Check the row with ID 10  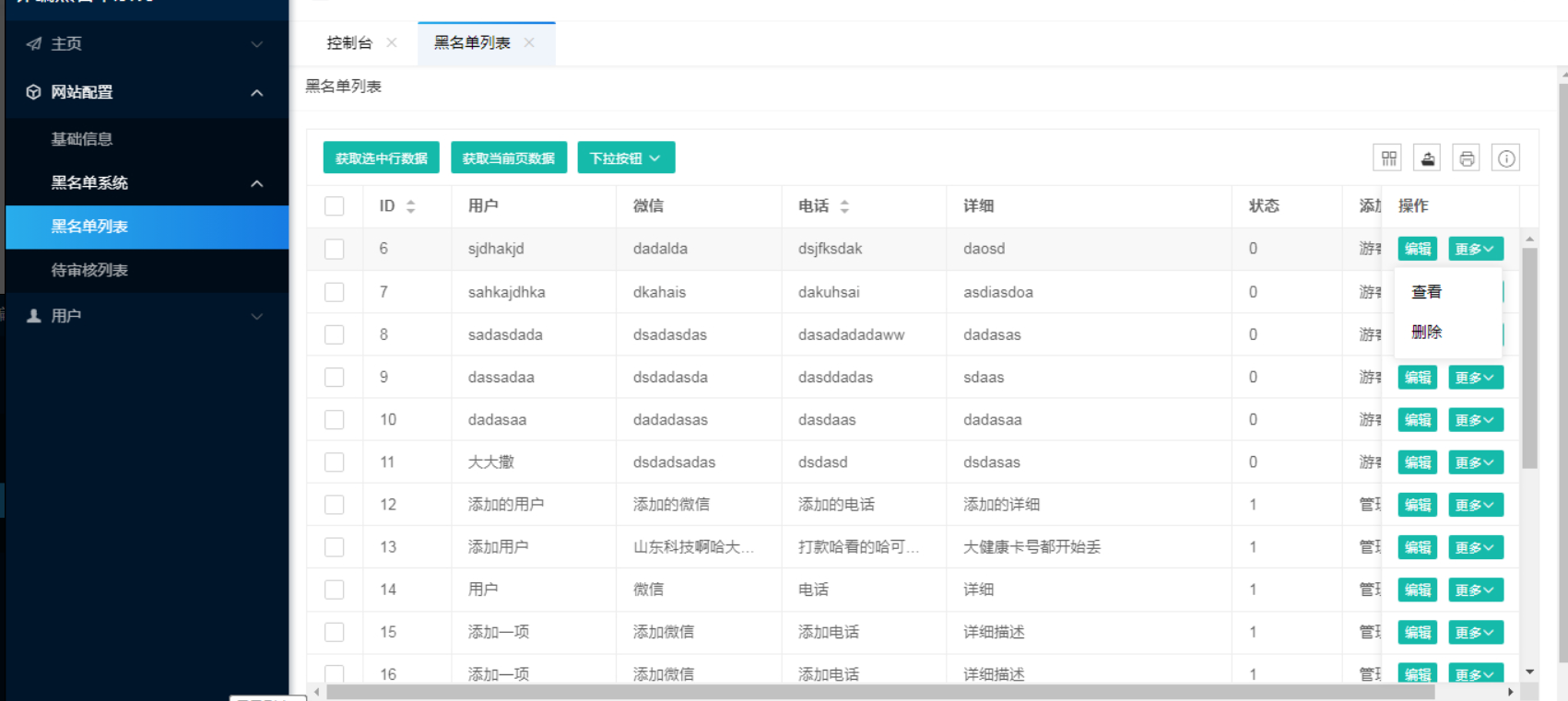tap(335, 419)
